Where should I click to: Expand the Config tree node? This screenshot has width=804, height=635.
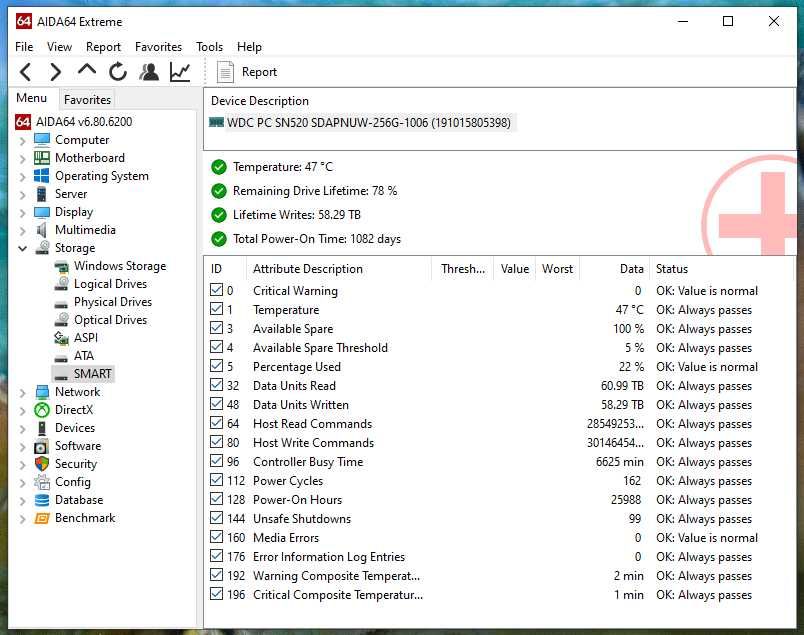(22, 483)
